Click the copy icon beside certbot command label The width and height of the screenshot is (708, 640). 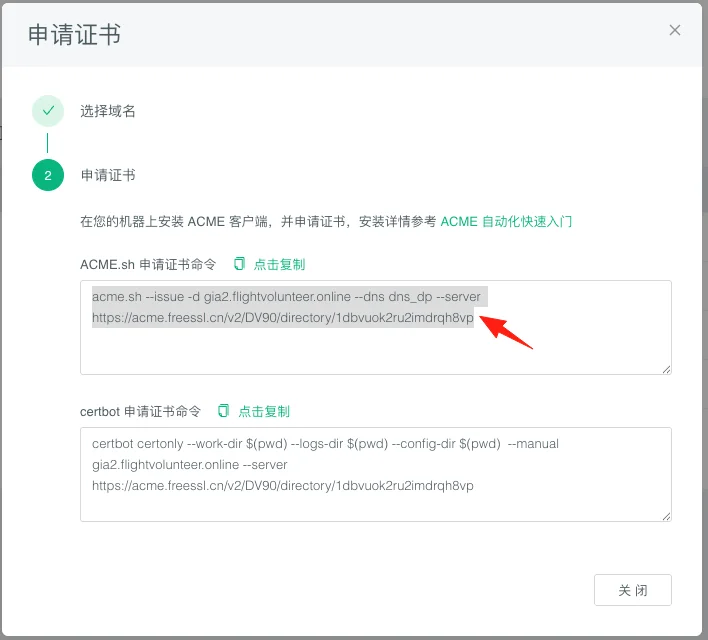pos(224,411)
